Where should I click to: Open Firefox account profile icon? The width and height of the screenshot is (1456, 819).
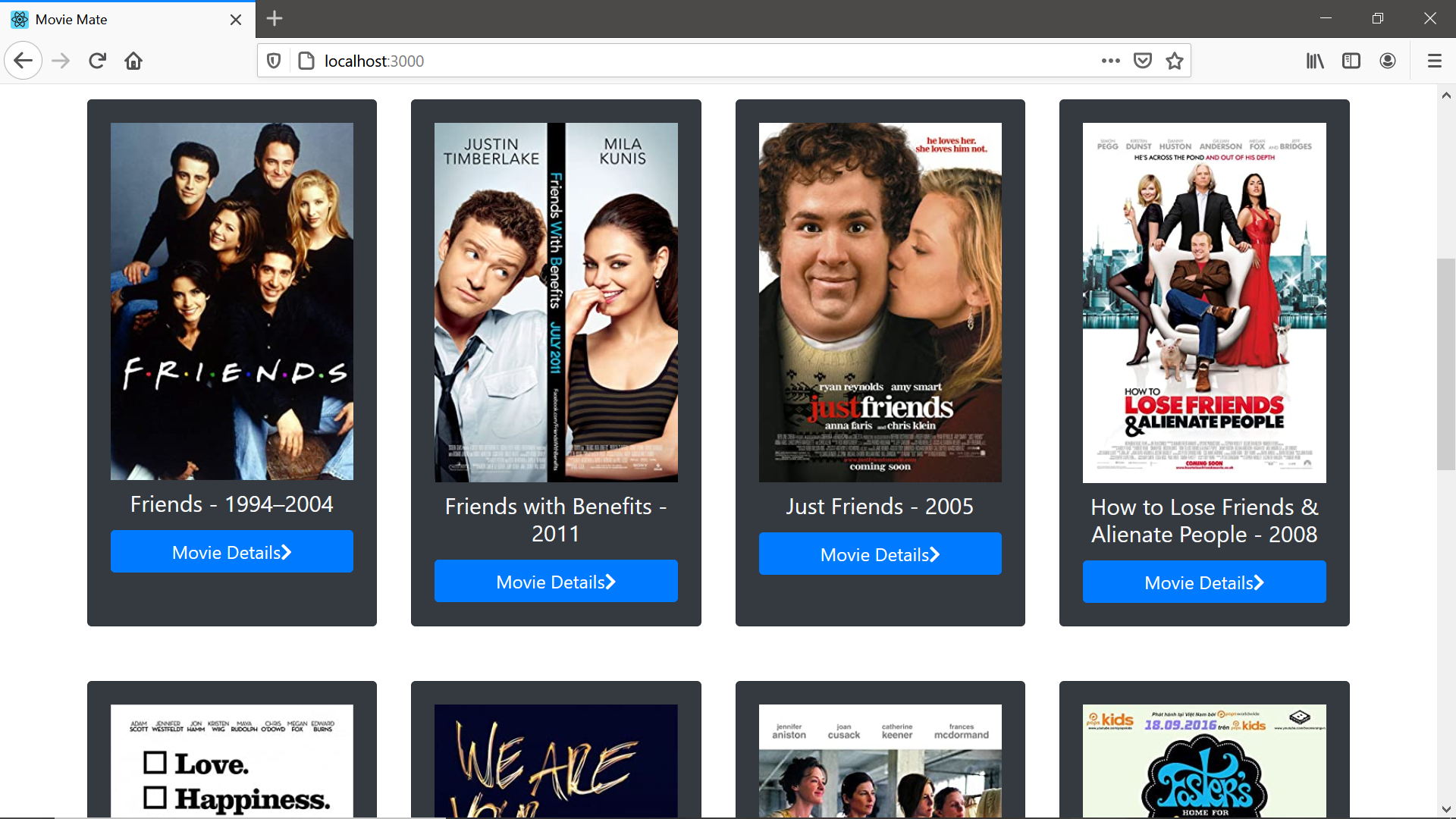[x=1387, y=61]
